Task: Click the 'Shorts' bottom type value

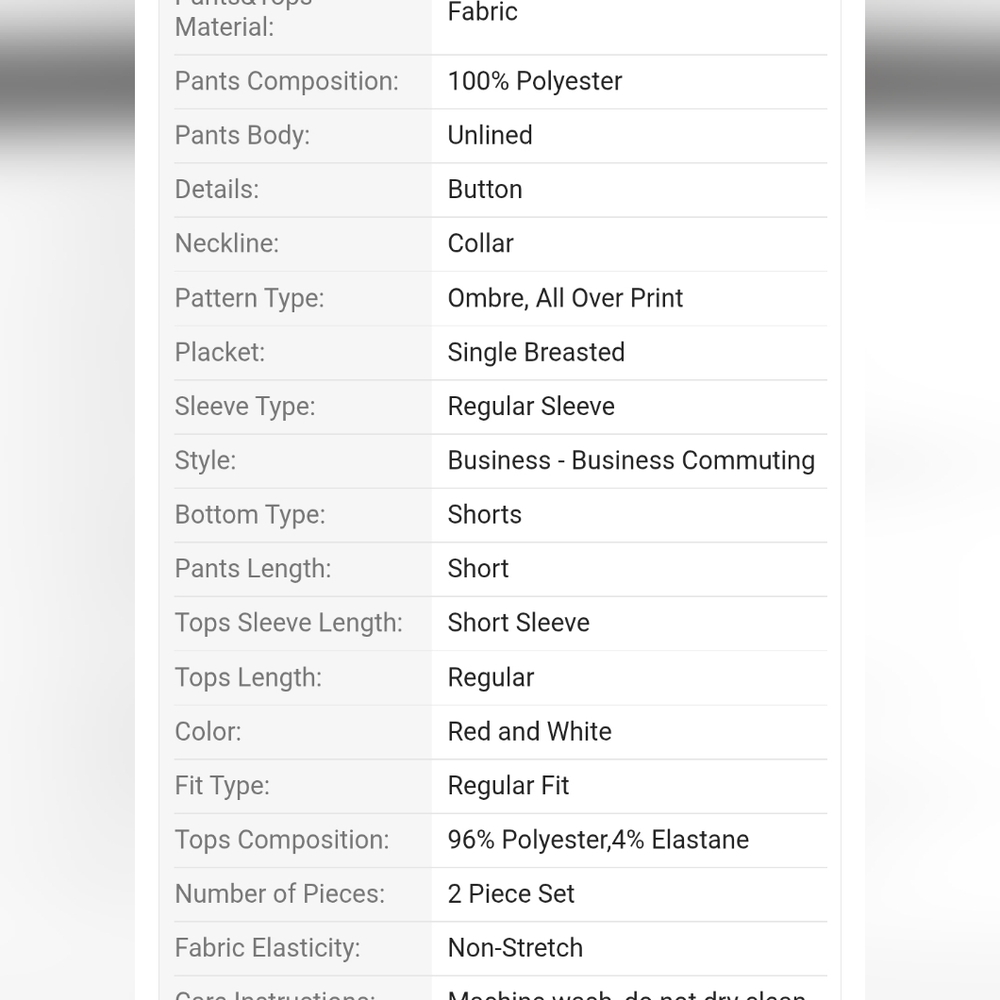Action: pos(484,515)
